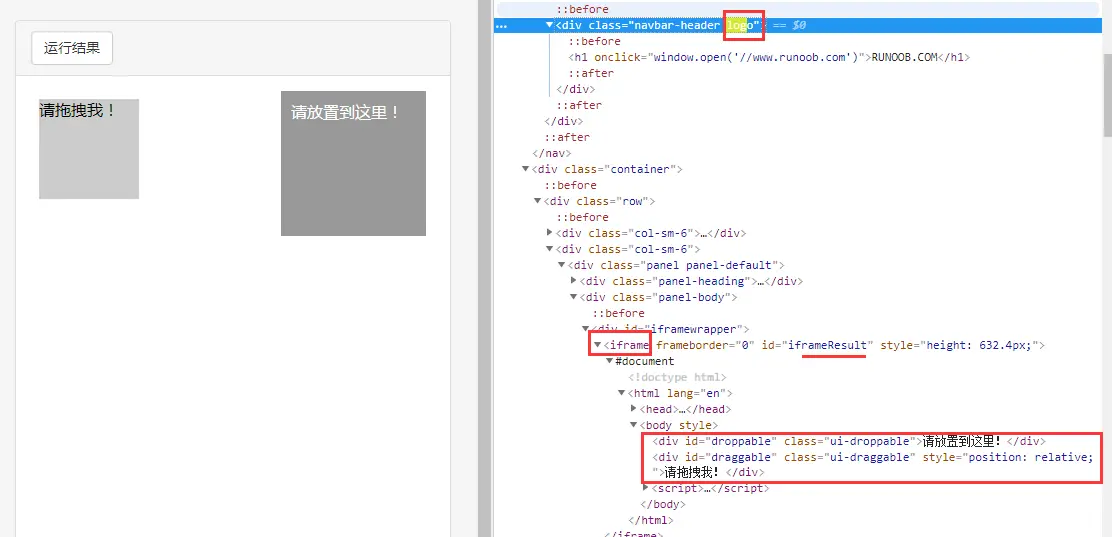Collapse the html lang="en" node
The height and width of the screenshot is (537, 1112).
622,393
